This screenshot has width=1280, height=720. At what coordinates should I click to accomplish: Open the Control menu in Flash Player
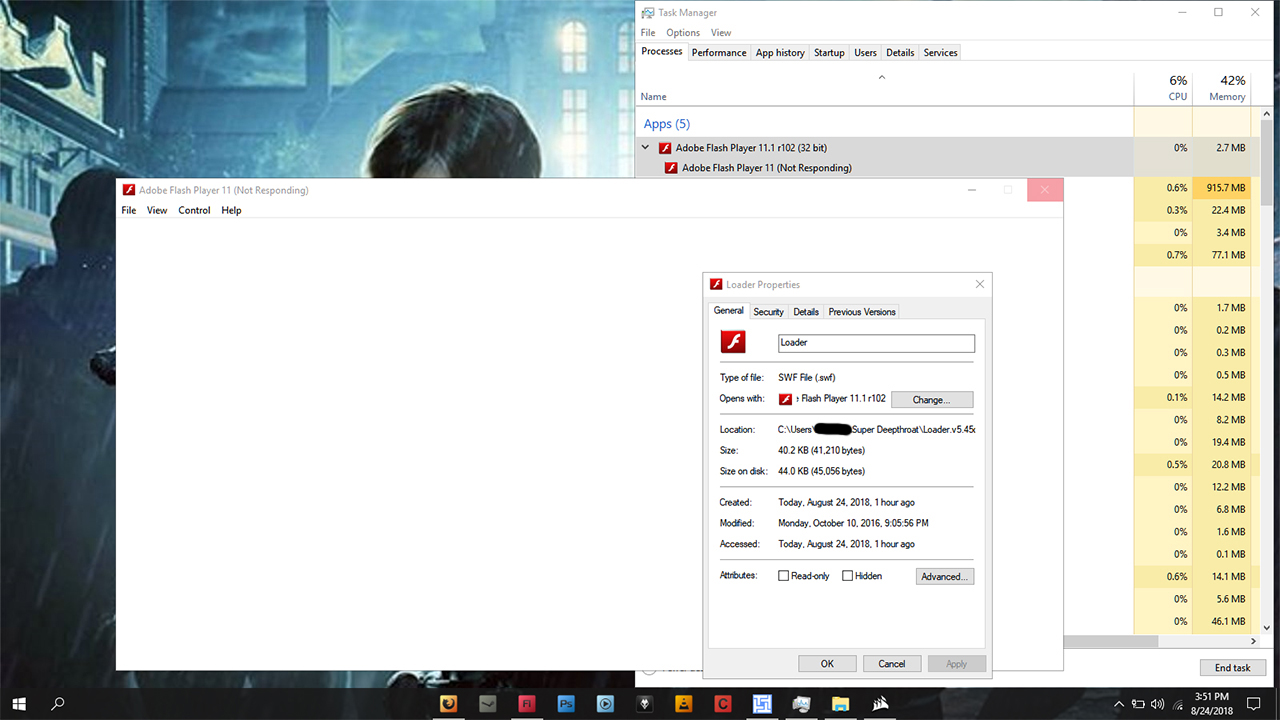point(194,210)
